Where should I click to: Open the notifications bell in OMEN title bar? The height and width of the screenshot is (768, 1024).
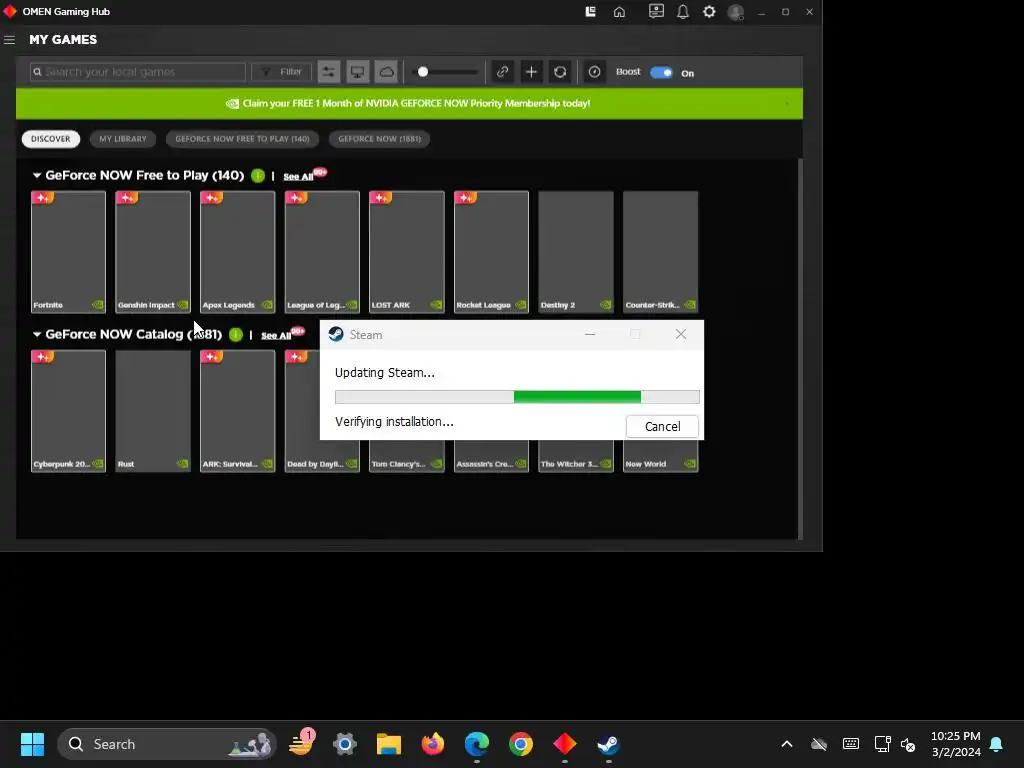[x=682, y=12]
